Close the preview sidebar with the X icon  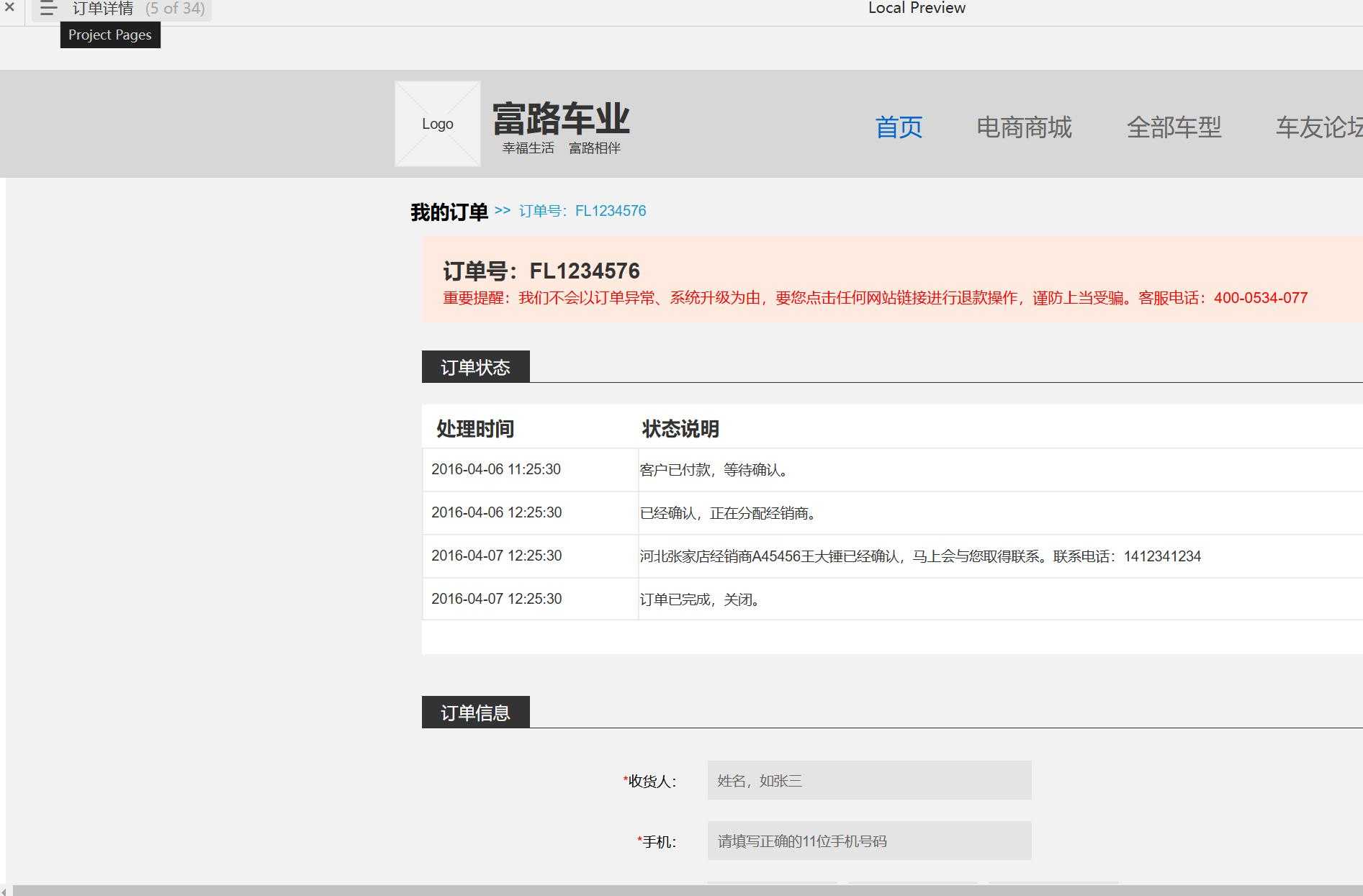tap(9, 9)
